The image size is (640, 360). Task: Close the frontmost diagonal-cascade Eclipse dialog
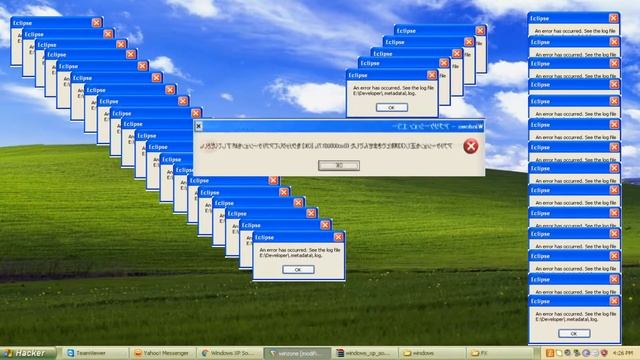338,237
